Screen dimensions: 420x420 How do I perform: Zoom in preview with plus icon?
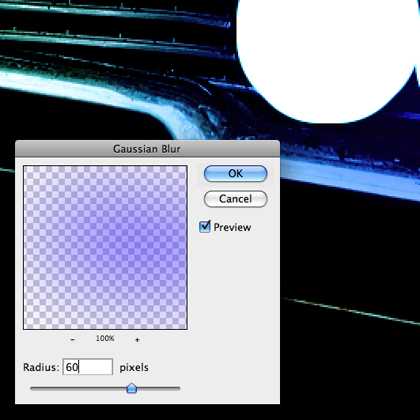click(x=137, y=340)
